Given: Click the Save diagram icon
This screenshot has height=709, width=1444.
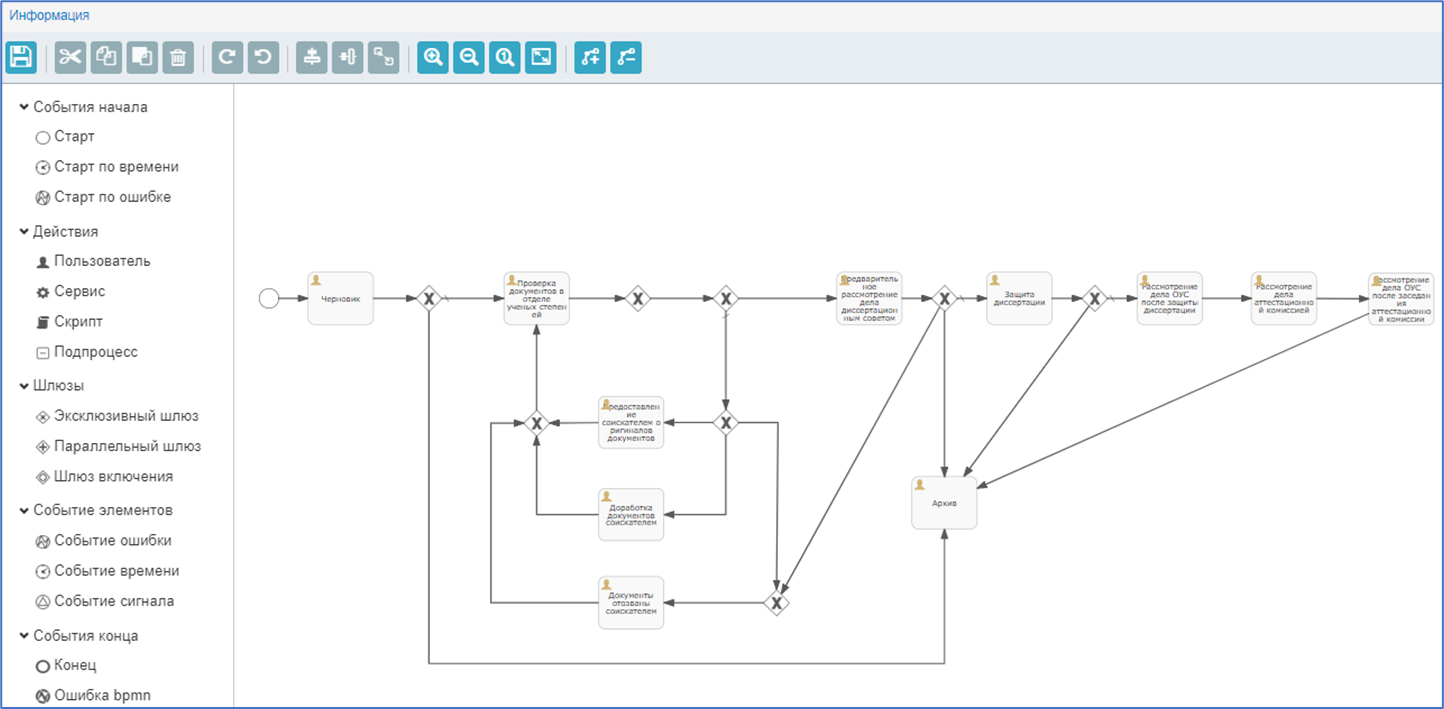Looking at the screenshot, I should [x=21, y=57].
